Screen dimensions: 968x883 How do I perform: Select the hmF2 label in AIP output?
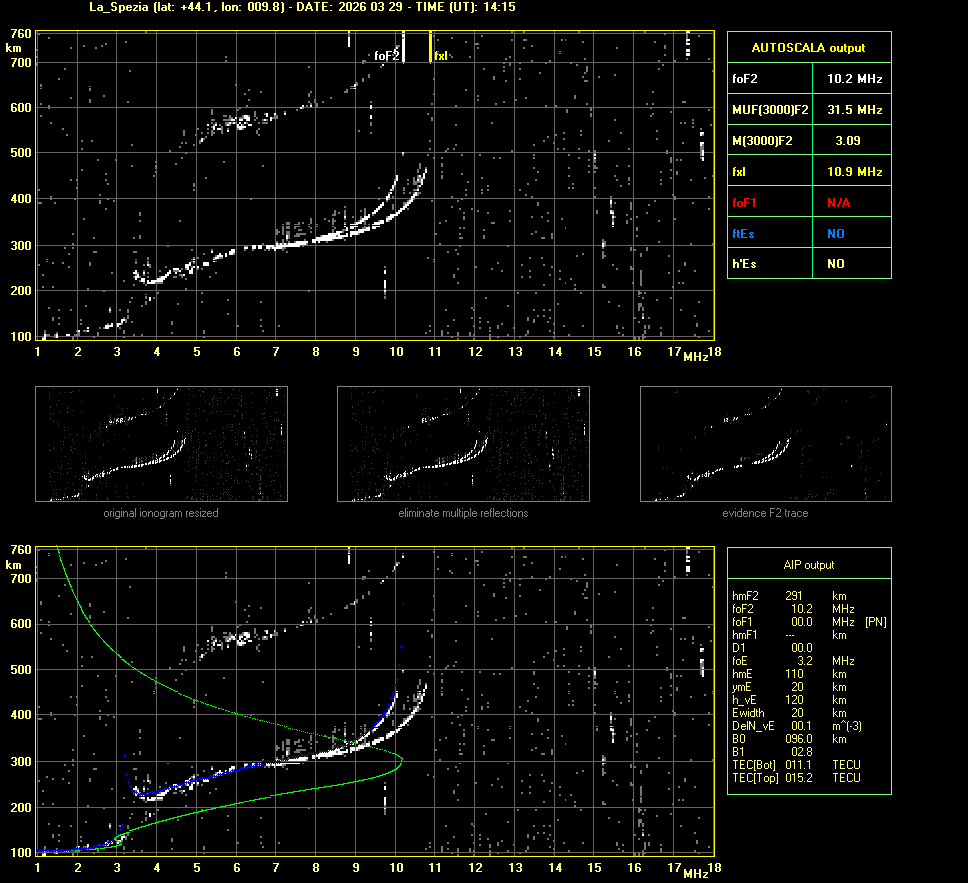[747, 596]
